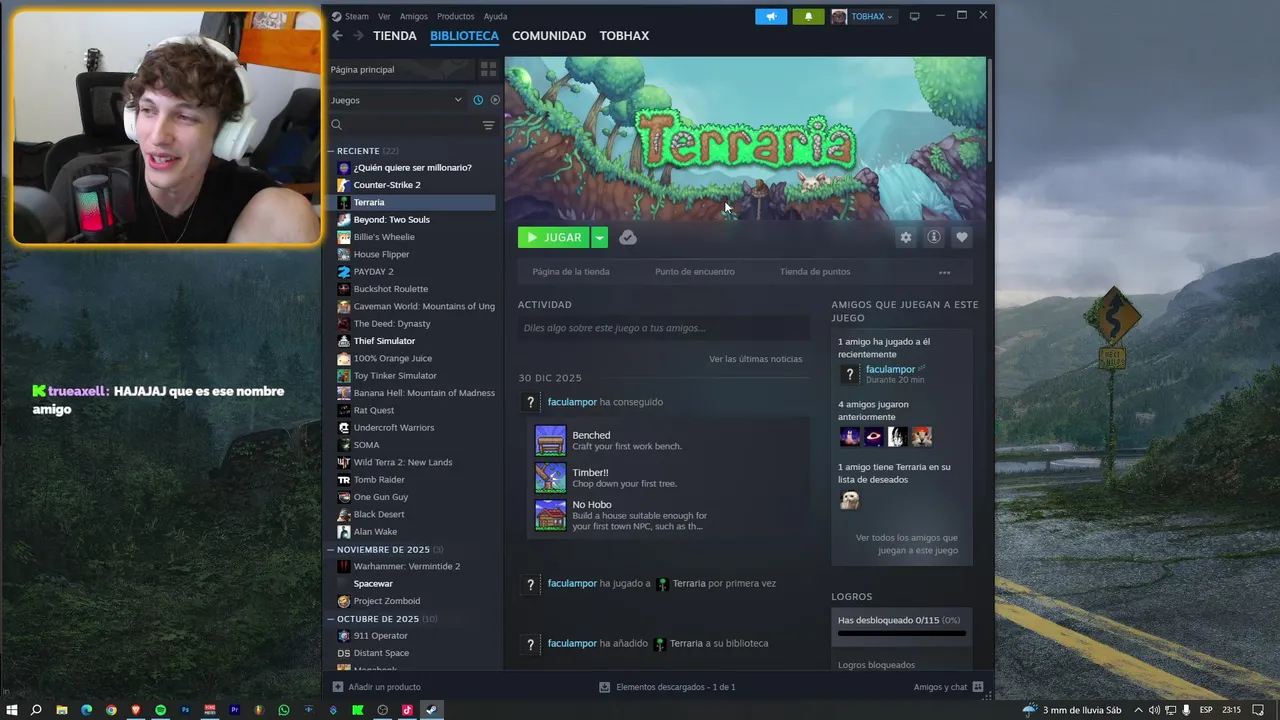The width and height of the screenshot is (1280, 720).
Task: Click the activity post input field
Action: (664, 328)
